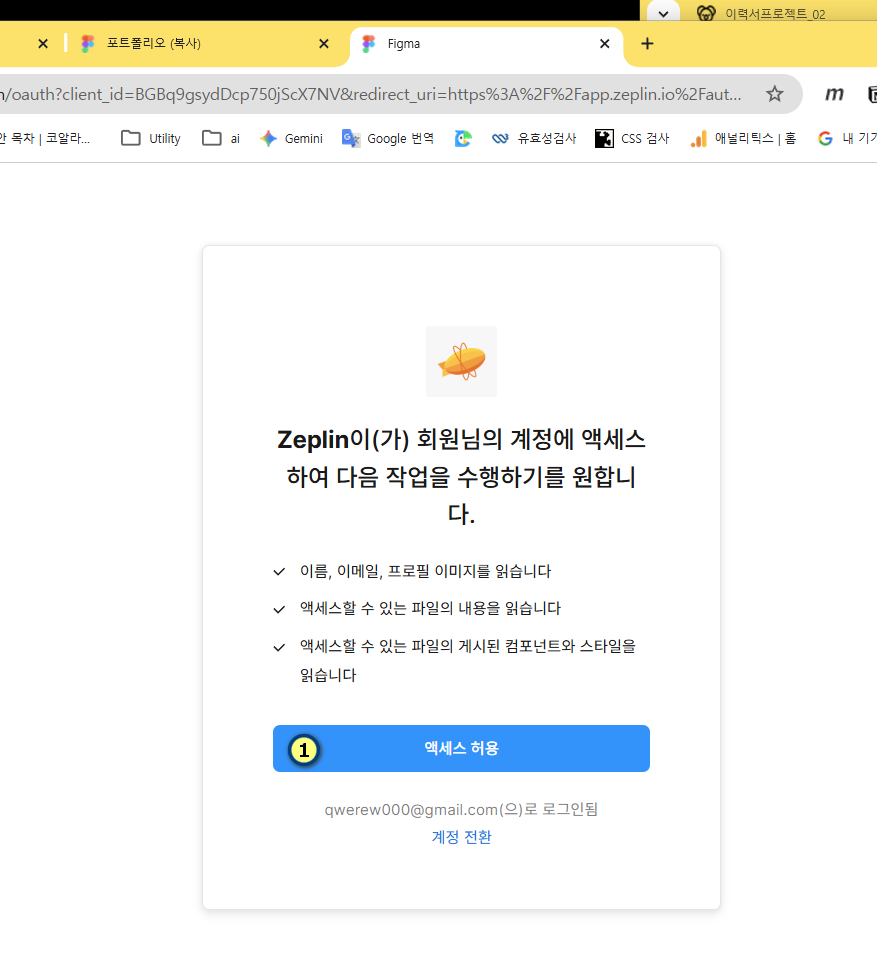Click the 계정 전환 link

click(x=461, y=837)
